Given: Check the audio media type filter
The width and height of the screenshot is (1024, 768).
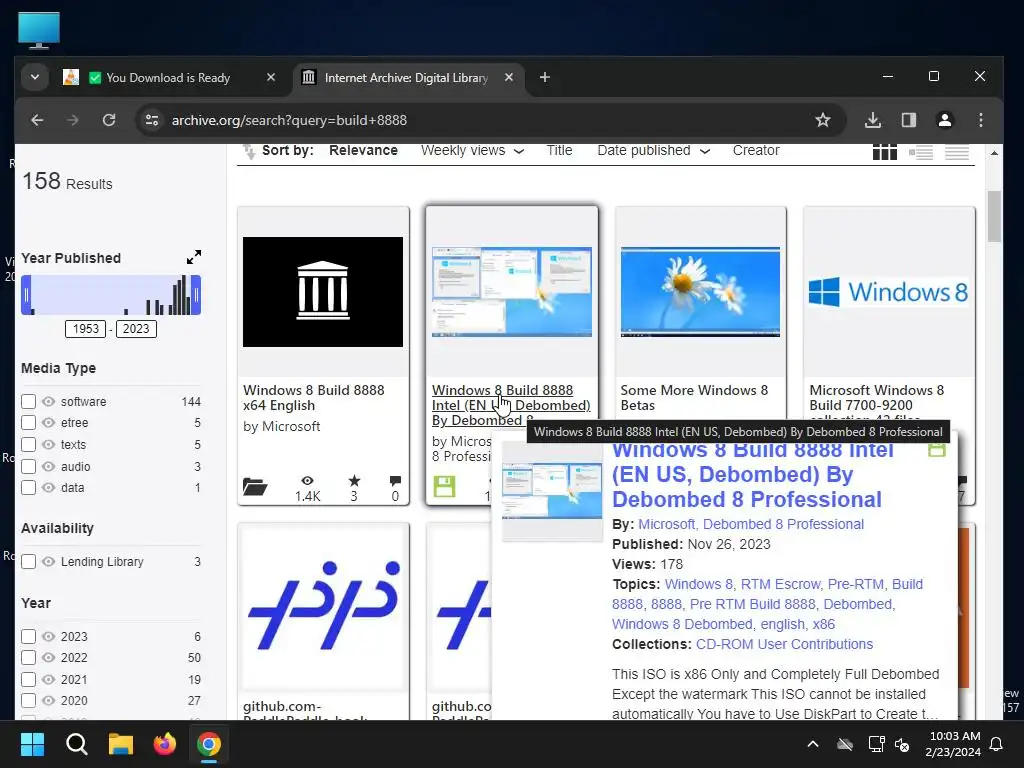Looking at the screenshot, I should 28,466.
